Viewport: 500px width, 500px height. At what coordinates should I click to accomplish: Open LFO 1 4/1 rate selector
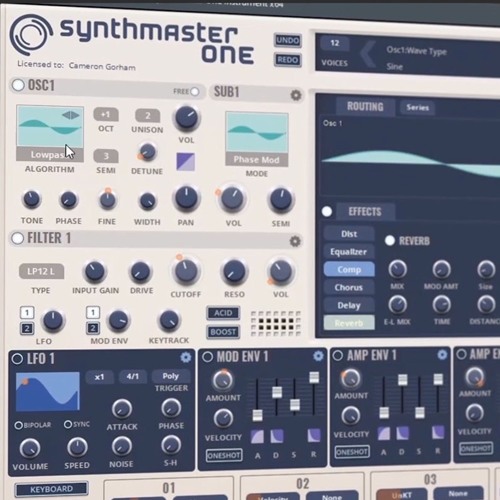click(x=133, y=376)
